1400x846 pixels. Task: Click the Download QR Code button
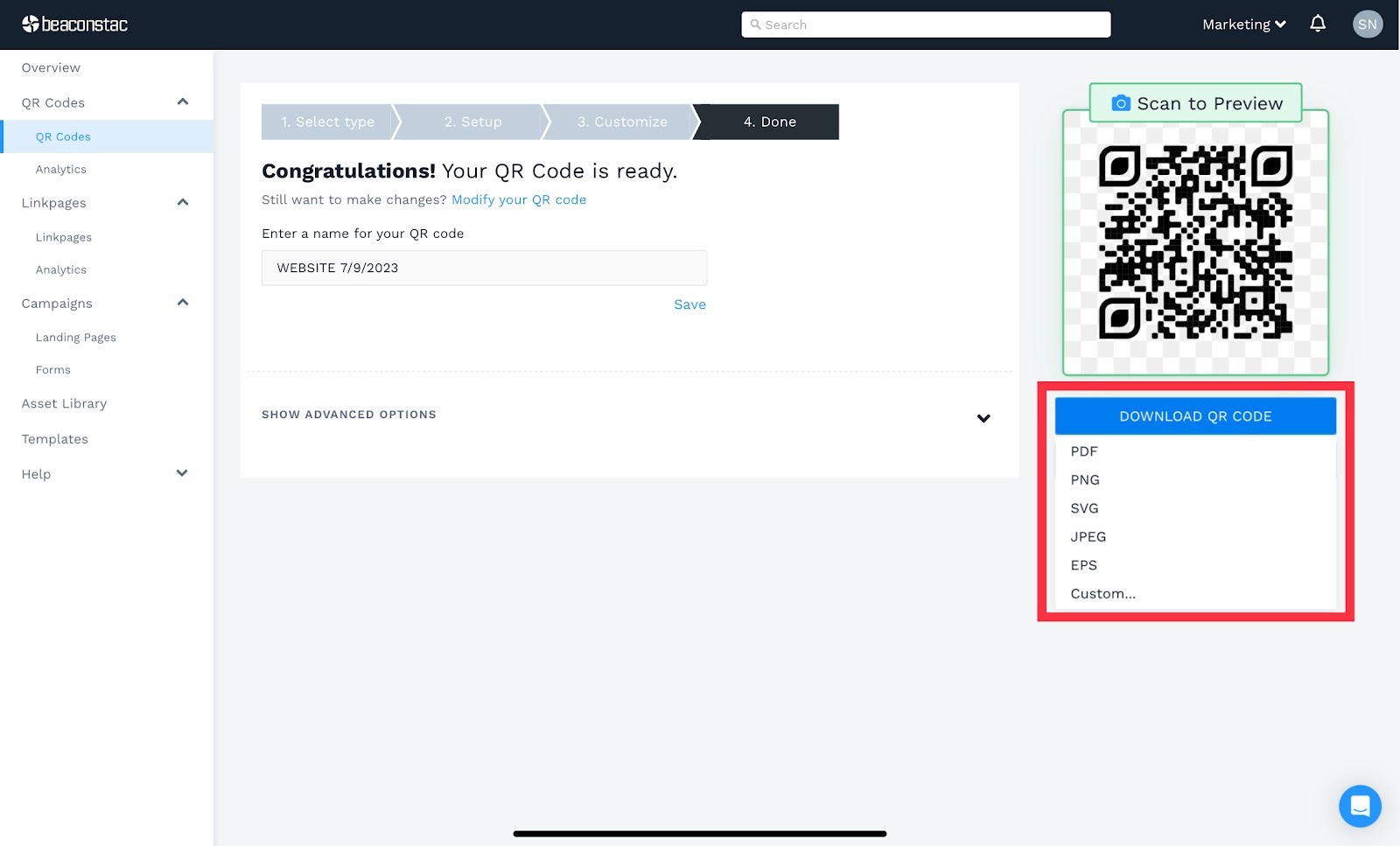click(1194, 416)
